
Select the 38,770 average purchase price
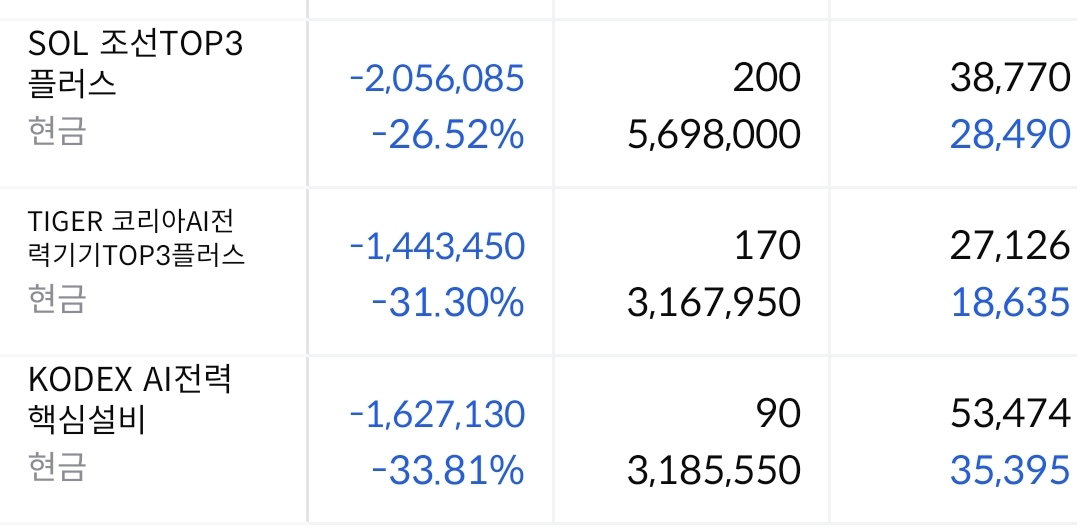tap(1010, 79)
